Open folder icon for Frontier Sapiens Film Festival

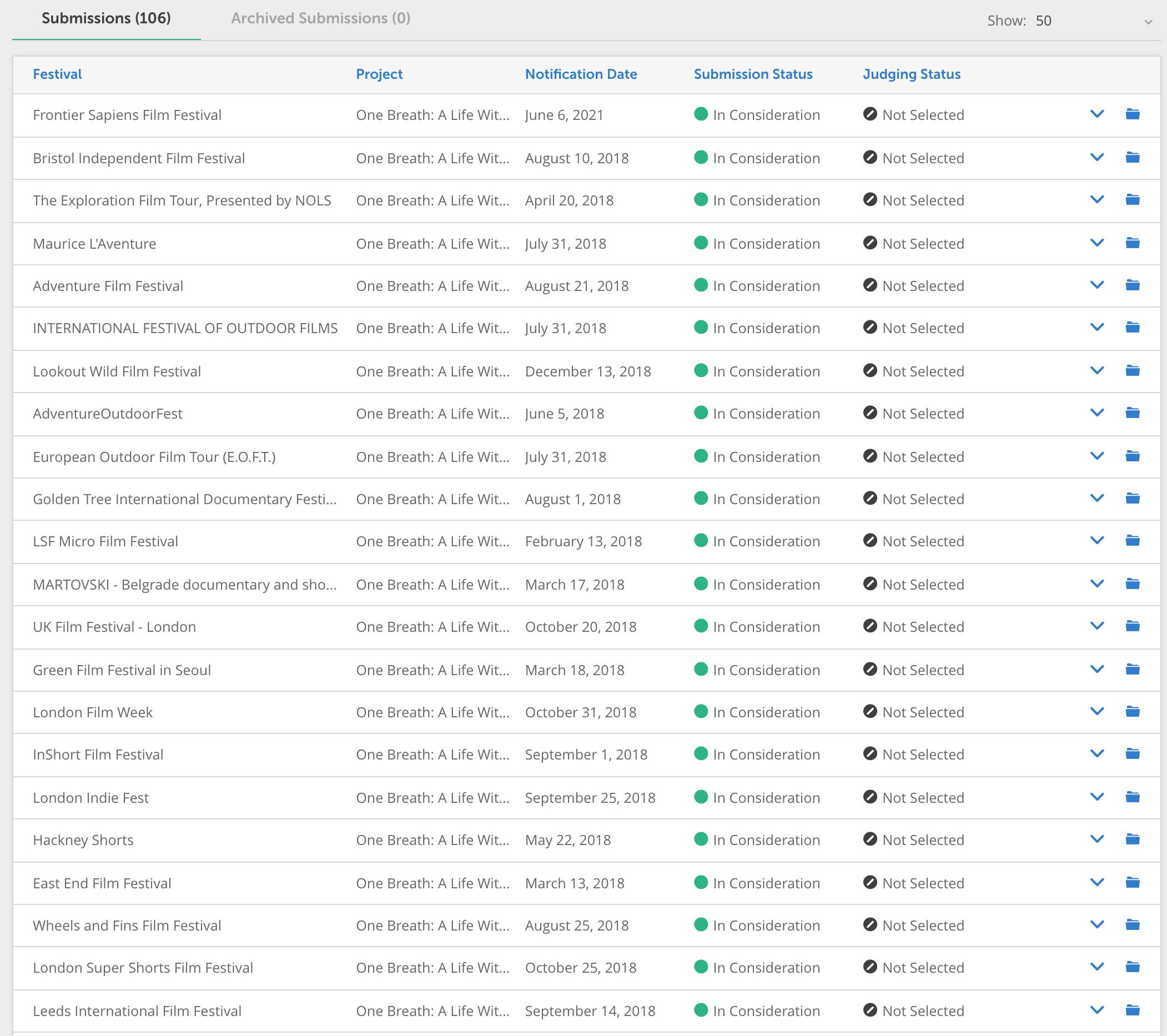[1132, 114]
